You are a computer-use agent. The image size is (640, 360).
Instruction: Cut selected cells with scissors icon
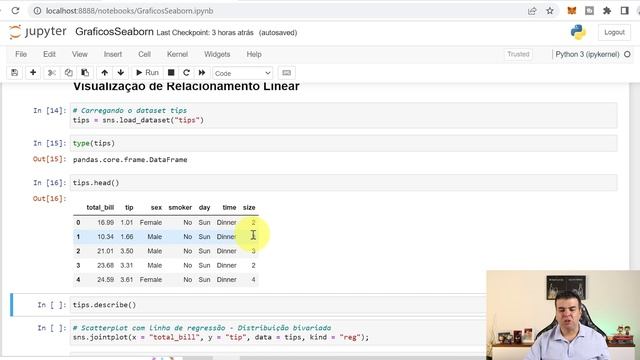click(x=51, y=73)
